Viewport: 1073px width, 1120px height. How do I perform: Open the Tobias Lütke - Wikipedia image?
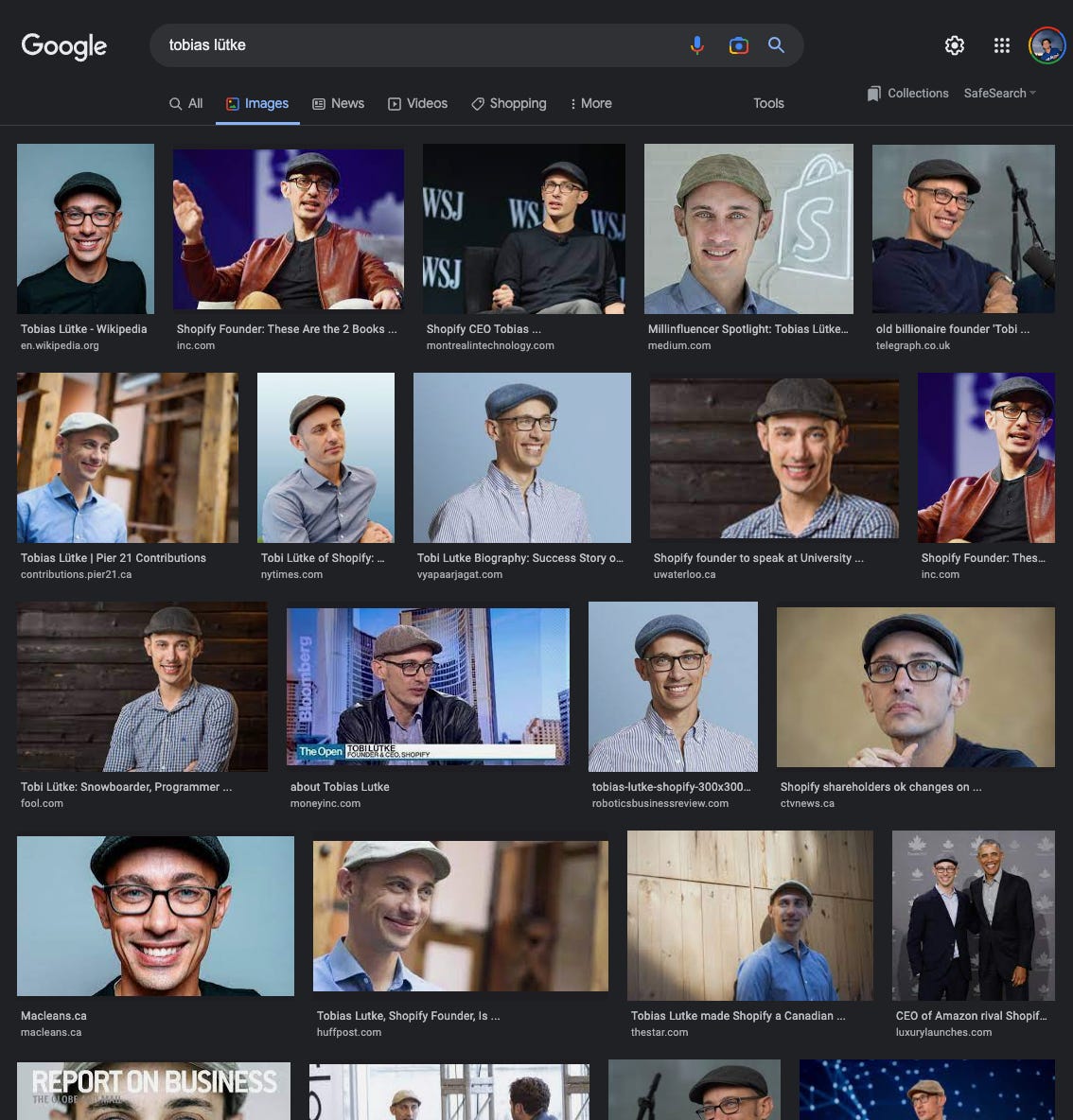pyautogui.click(x=86, y=229)
